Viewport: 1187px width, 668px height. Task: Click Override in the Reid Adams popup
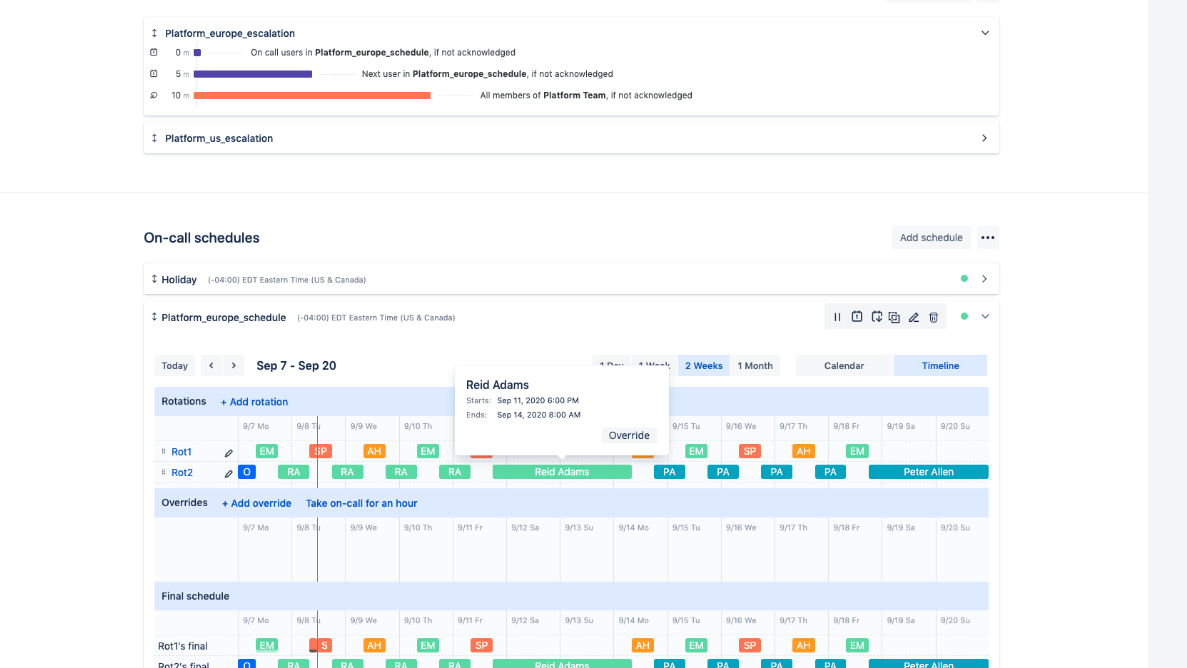(x=630, y=435)
